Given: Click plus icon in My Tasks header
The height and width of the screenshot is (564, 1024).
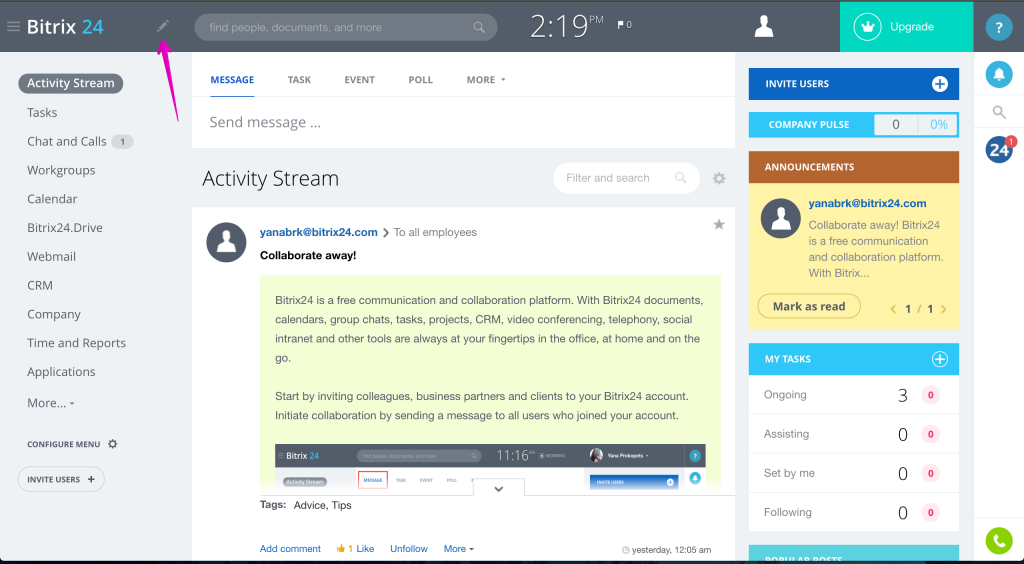Looking at the screenshot, I should (939, 359).
